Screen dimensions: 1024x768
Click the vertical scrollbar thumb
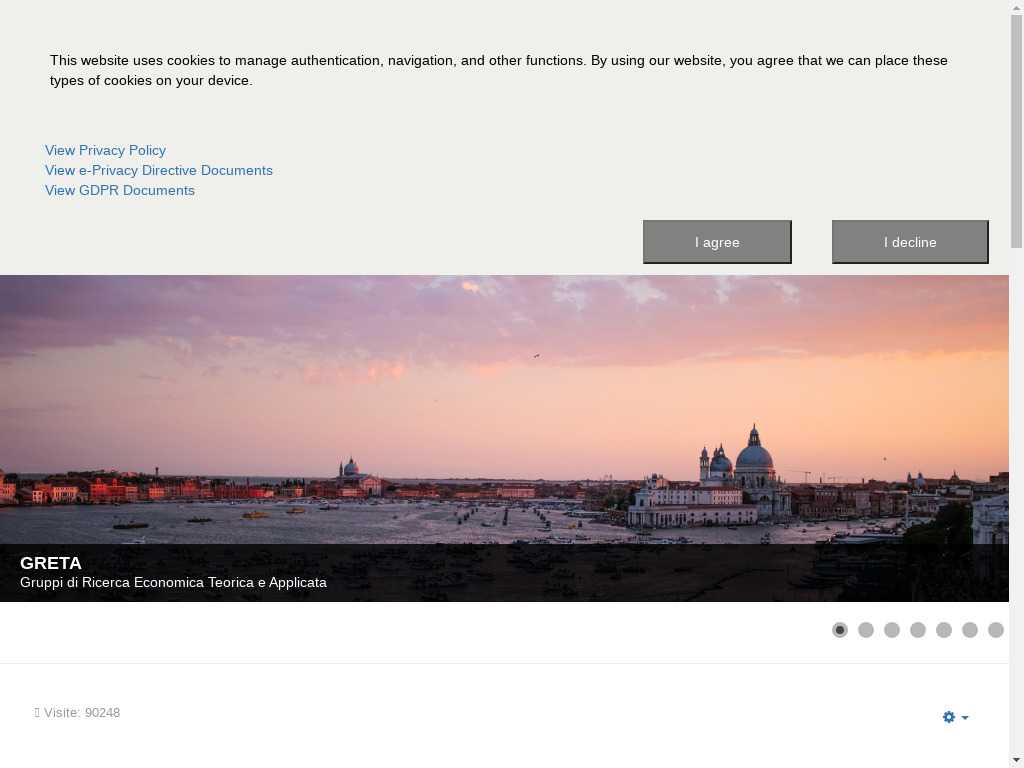pos(1016,131)
